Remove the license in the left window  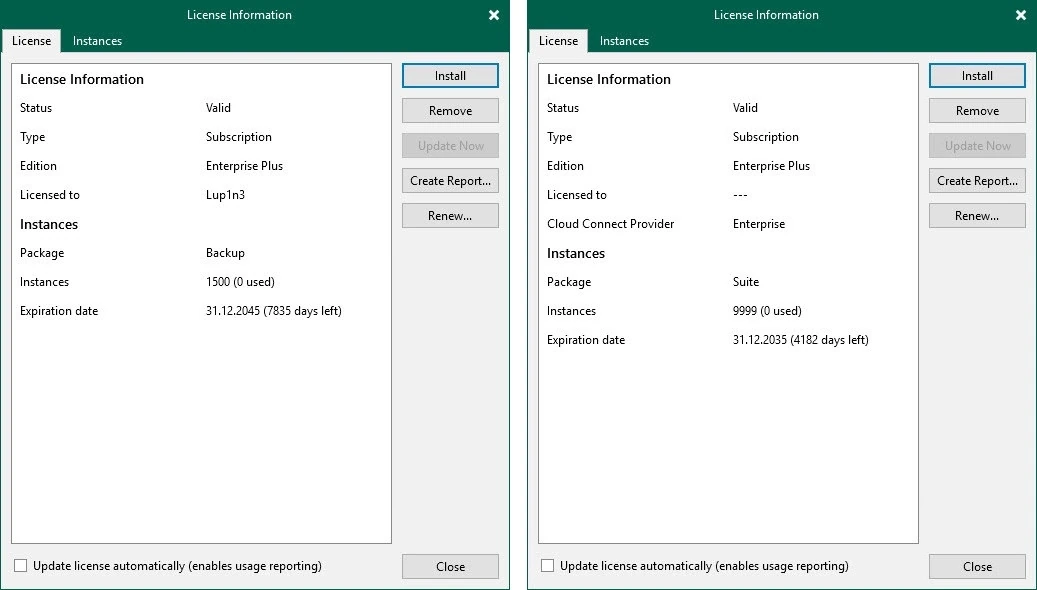[x=450, y=110]
